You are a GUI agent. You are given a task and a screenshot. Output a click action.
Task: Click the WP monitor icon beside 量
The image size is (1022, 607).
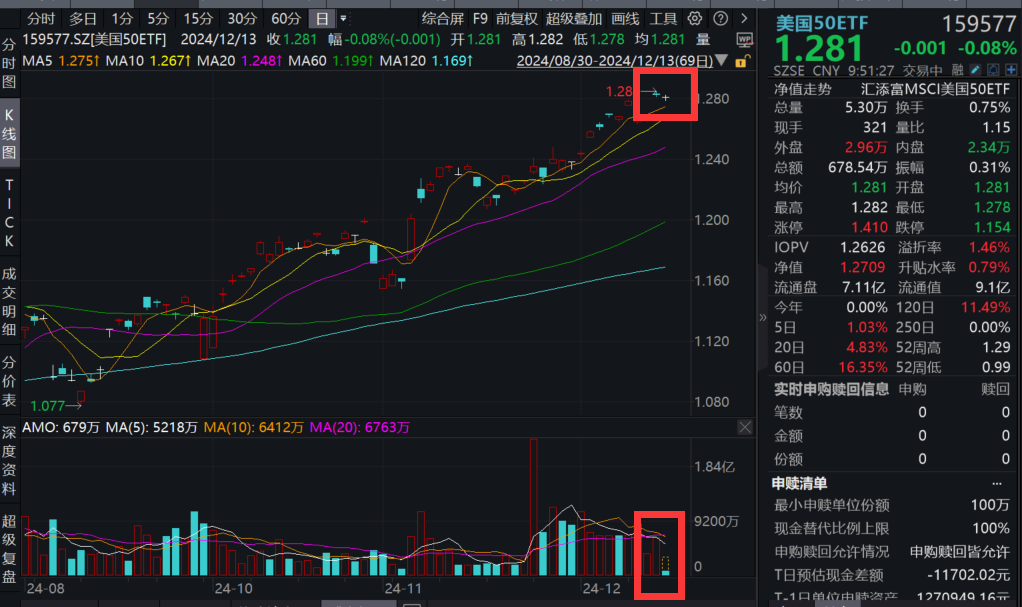click(745, 40)
